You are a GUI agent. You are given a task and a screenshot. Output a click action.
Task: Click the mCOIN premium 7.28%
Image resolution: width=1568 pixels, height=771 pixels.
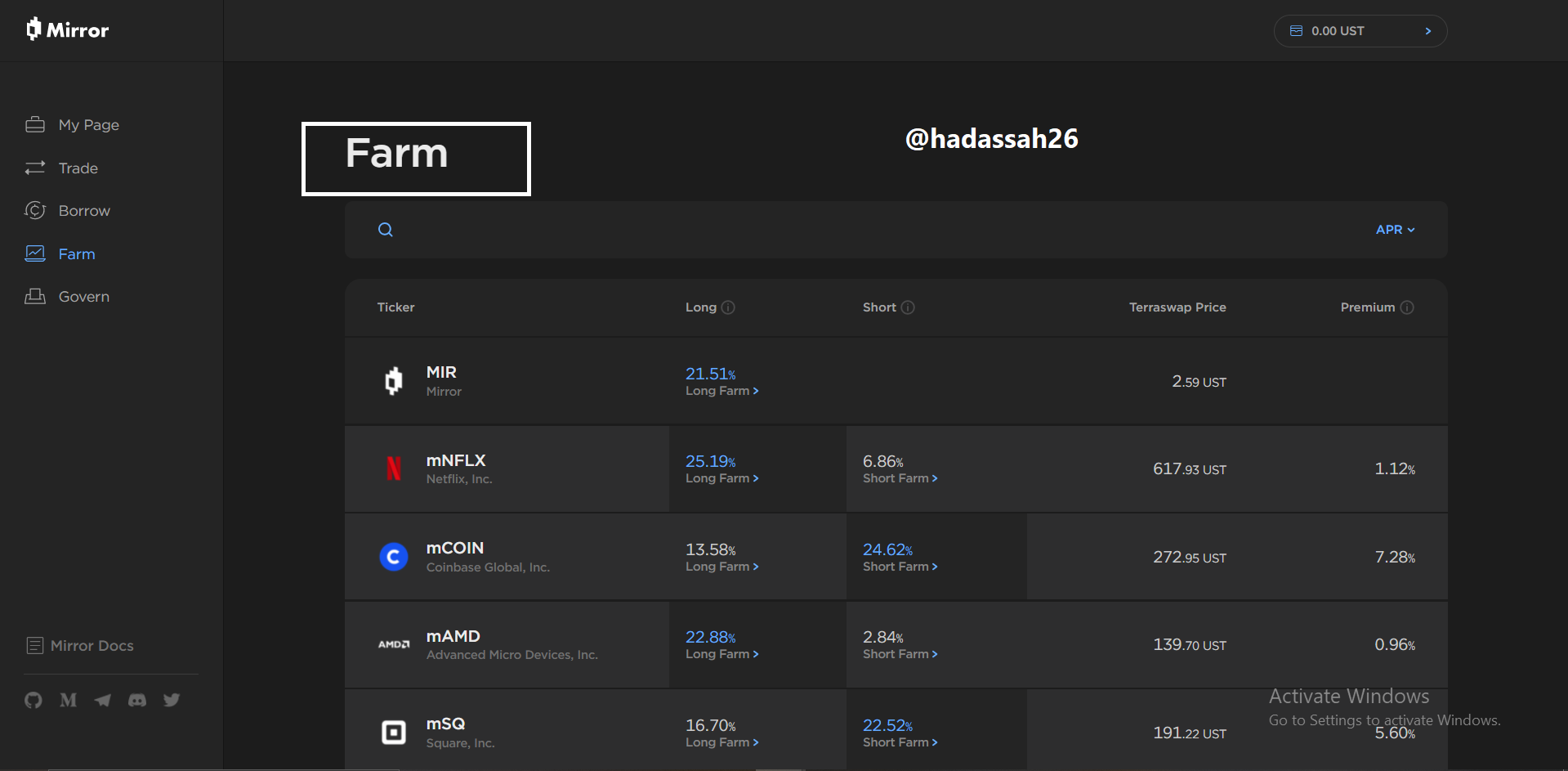pyautogui.click(x=1395, y=558)
